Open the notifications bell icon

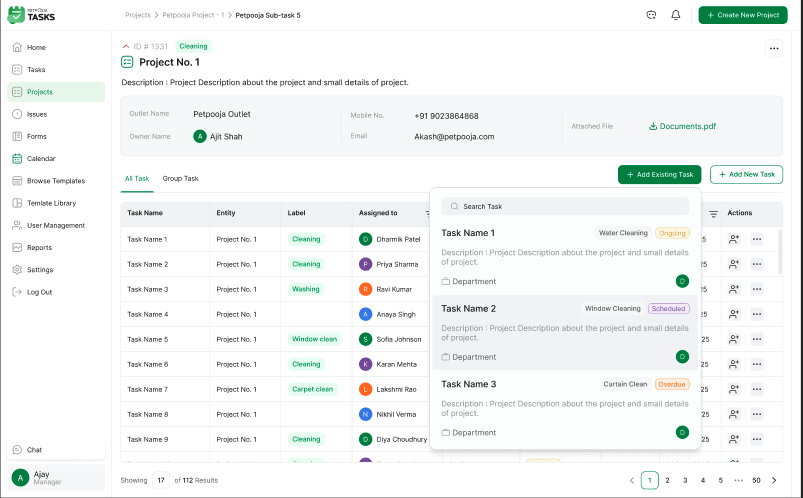point(676,15)
